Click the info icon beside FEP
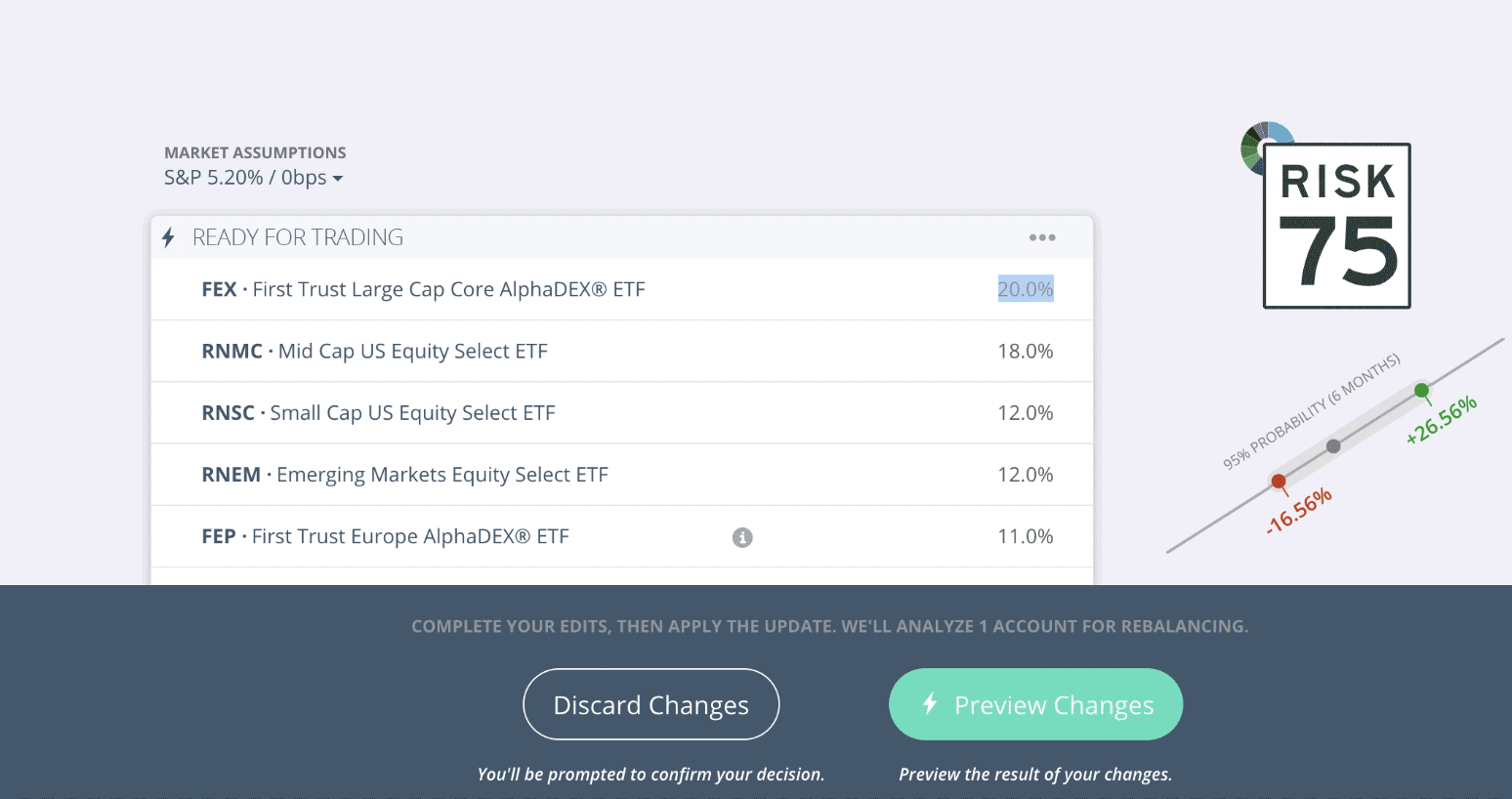The image size is (1512, 799). coord(742,537)
